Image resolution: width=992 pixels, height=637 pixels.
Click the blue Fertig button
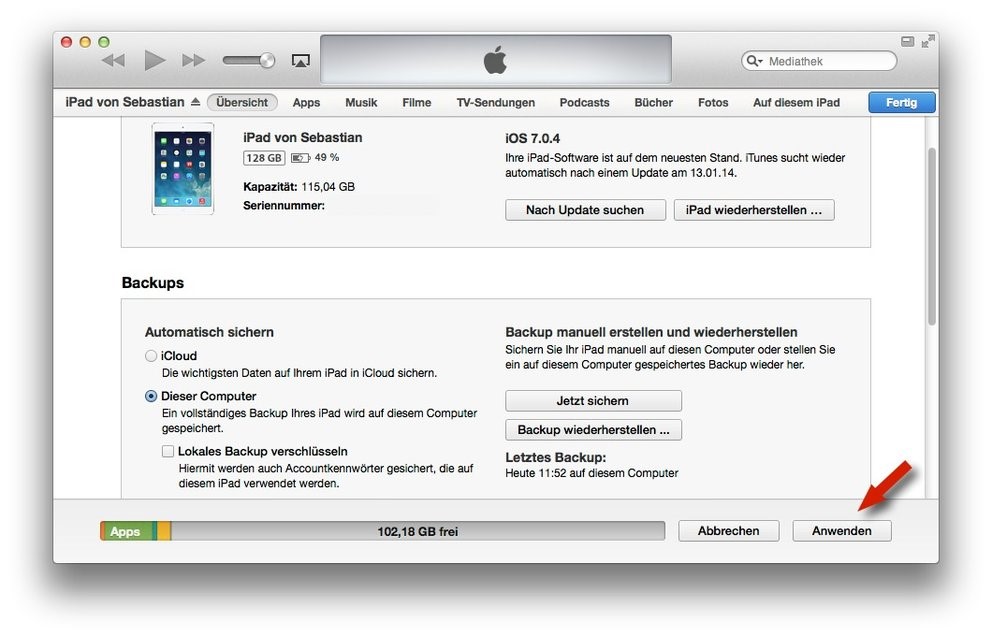[902, 102]
